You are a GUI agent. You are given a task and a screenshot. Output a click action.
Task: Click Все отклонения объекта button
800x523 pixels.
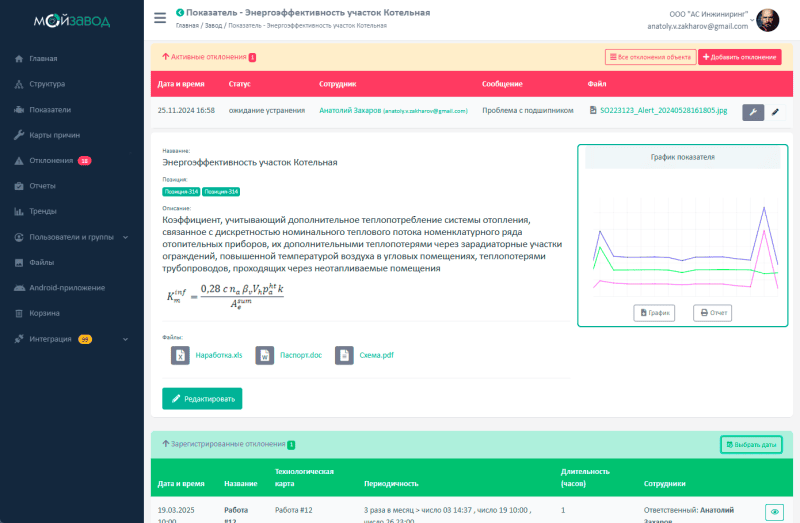coord(651,57)
